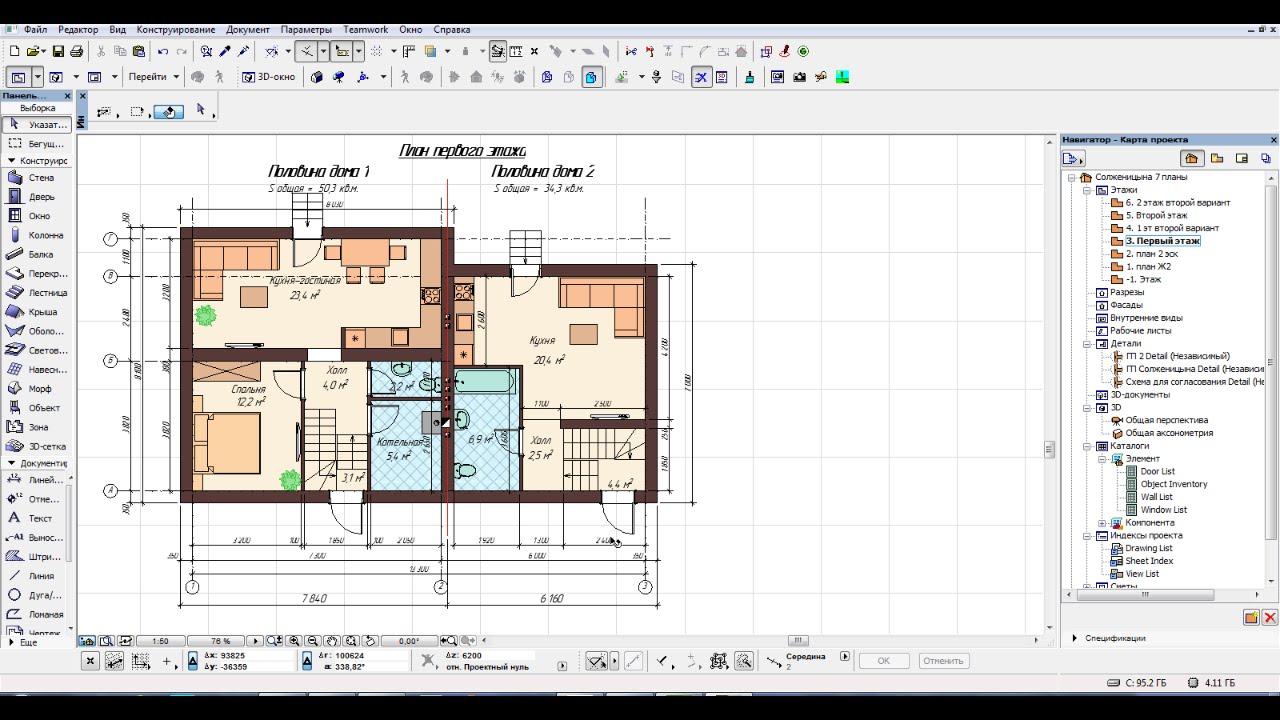Open the Конструирование menu
The image size is (1280, 720).
coord(176,30)
